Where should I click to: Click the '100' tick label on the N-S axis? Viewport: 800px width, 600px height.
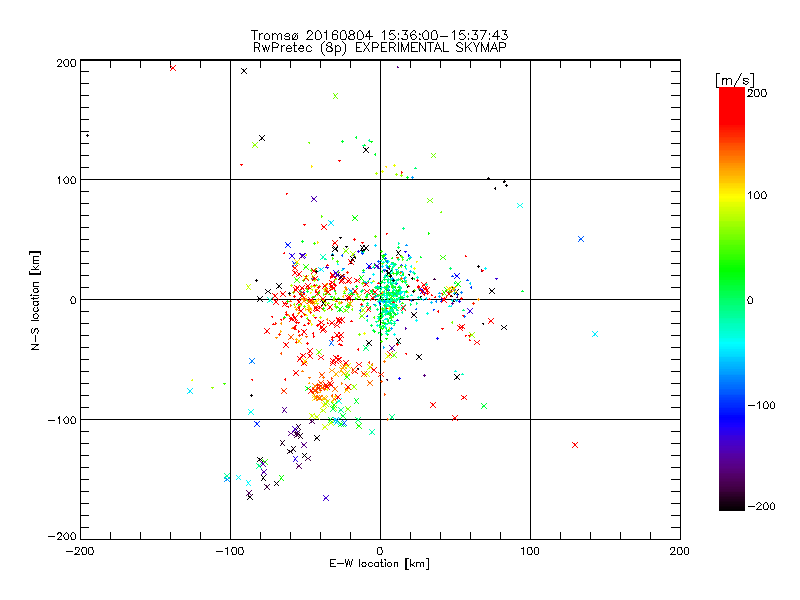coord(67,180)
